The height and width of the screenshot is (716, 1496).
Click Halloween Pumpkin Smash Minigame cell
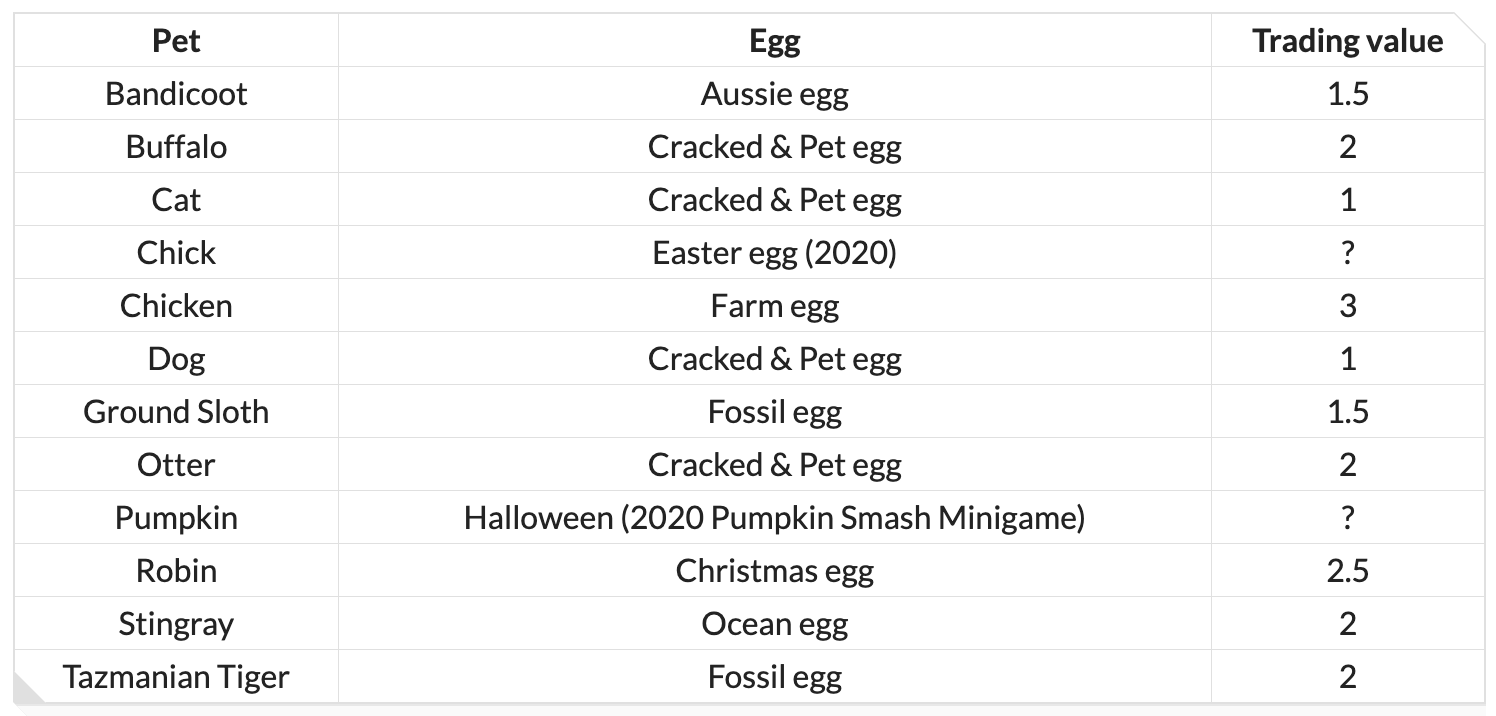(775, 518)
